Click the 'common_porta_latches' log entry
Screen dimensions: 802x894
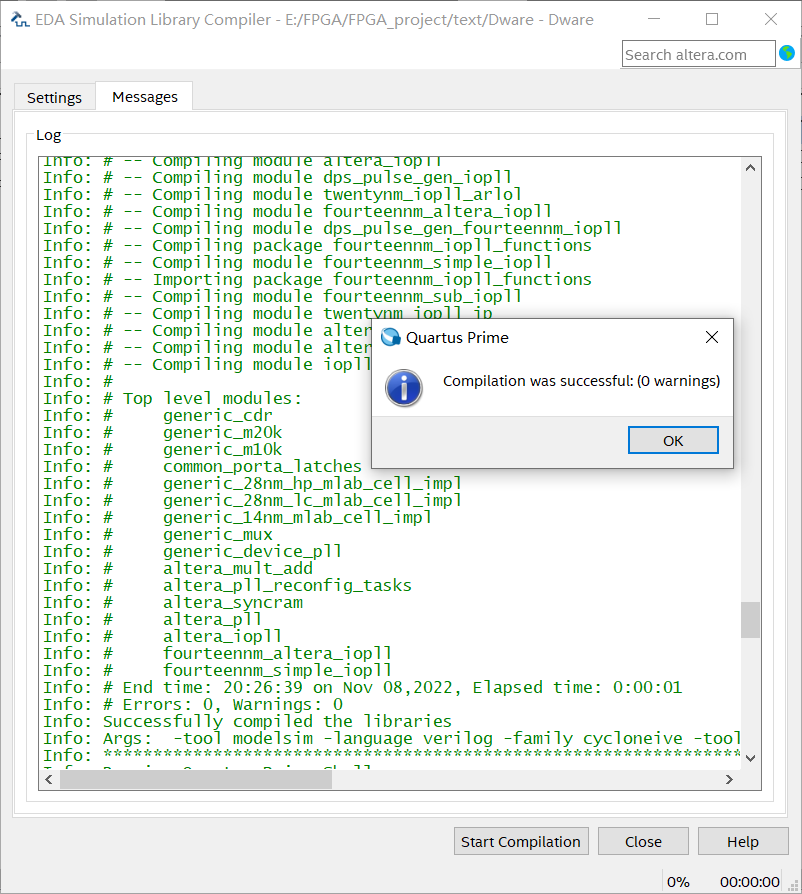coord(262,466)
